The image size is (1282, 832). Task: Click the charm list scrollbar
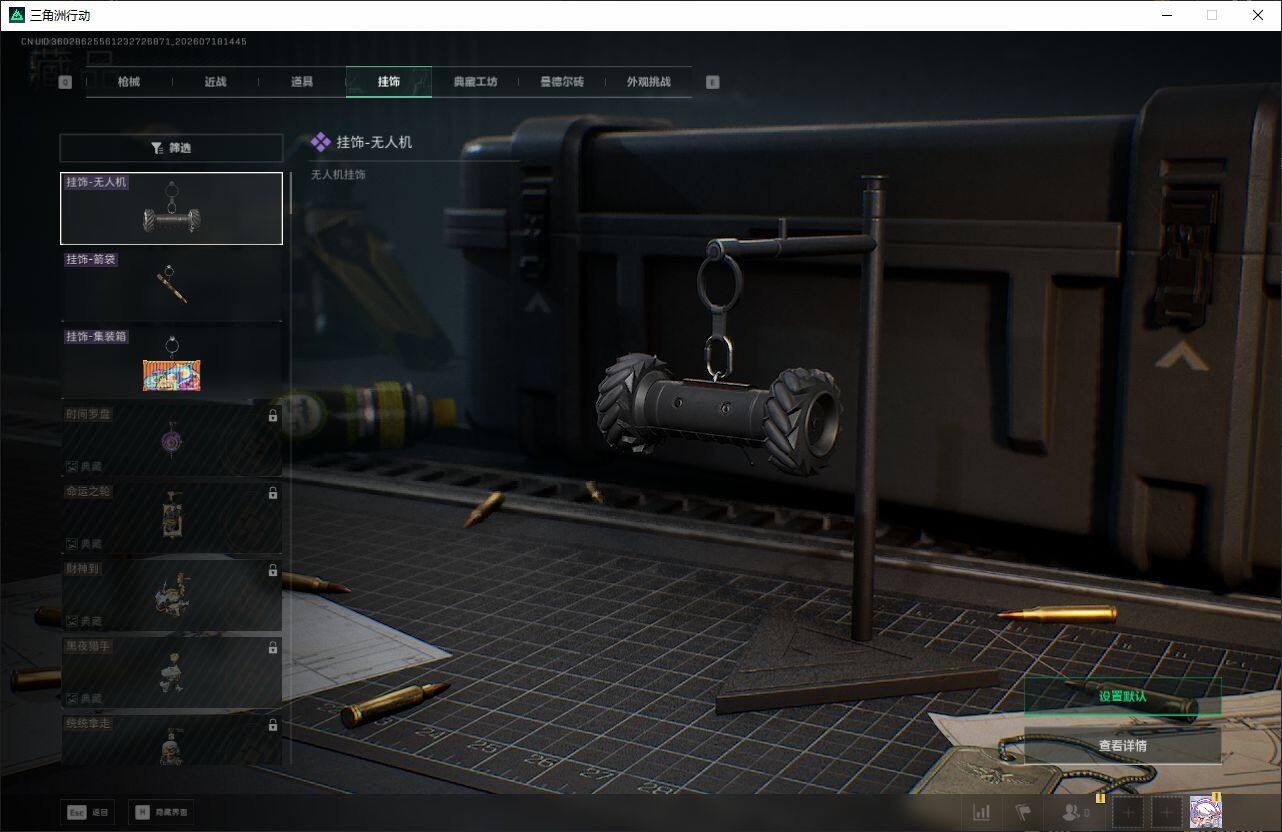pyautogui.click(x=291, y=468)
